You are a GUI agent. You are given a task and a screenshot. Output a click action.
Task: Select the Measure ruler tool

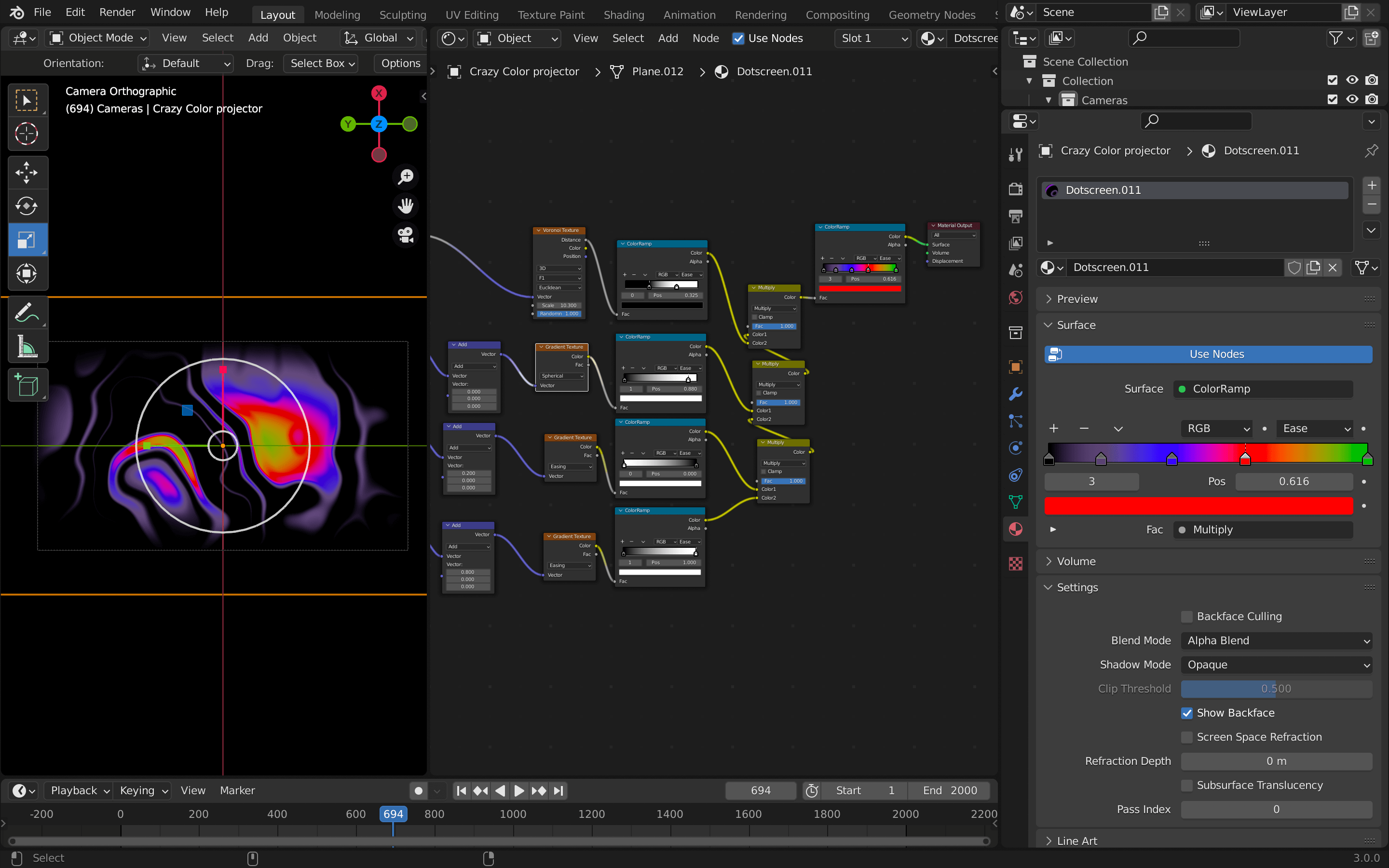(x=27, y=347)
